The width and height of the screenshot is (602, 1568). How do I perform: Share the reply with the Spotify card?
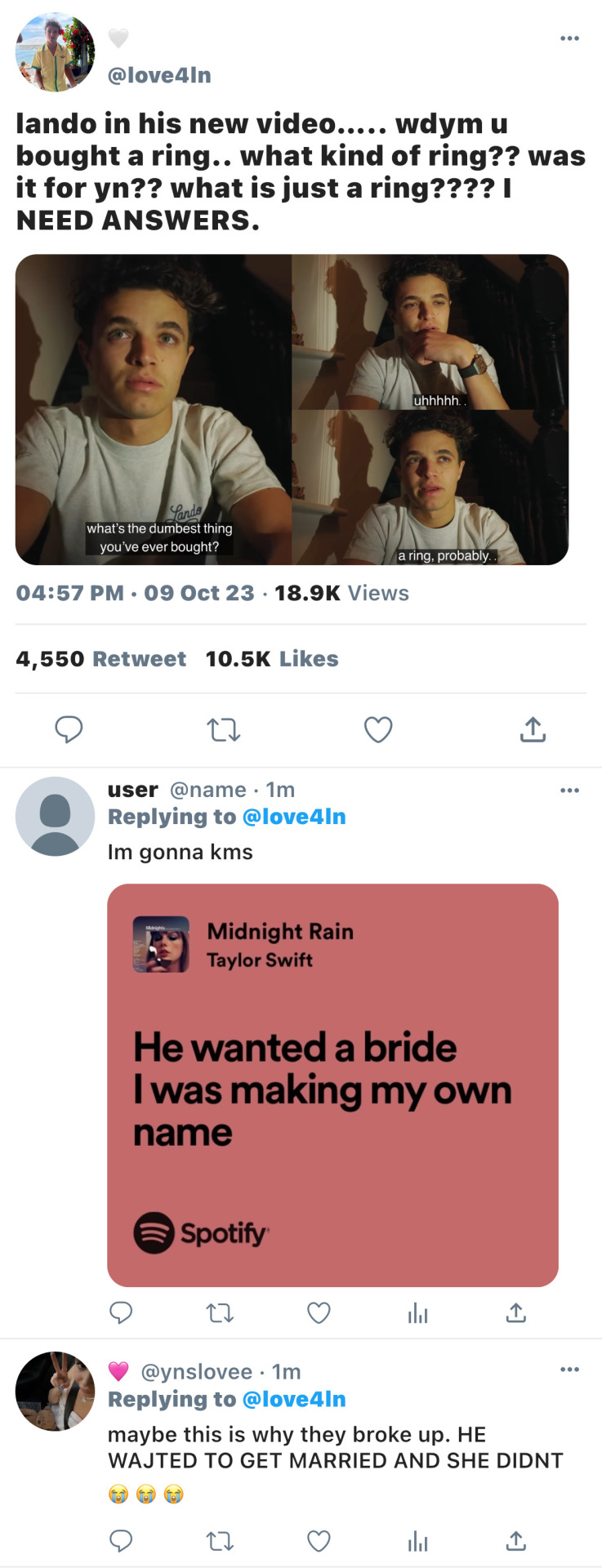click(516, 1312)
